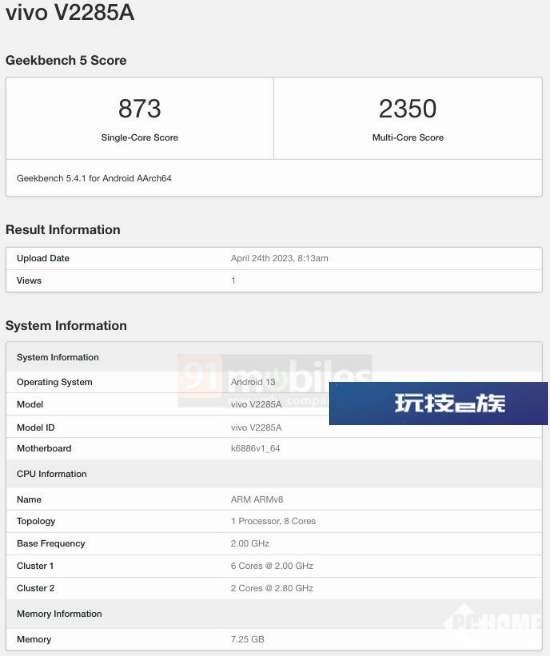
Task: Select the Android 13 value
Action: point(253,382)
